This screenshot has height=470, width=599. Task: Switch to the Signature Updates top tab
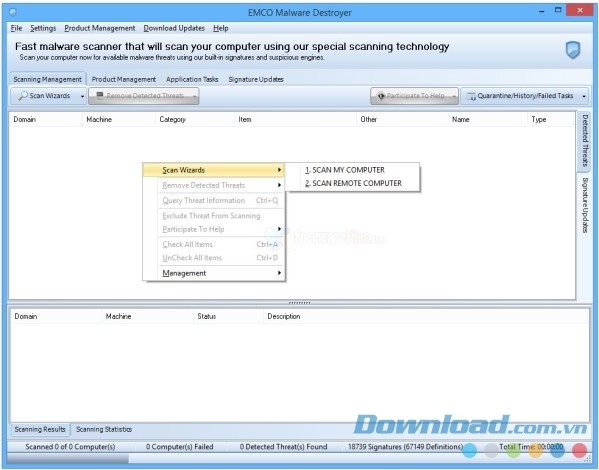[x=256, y=79]
